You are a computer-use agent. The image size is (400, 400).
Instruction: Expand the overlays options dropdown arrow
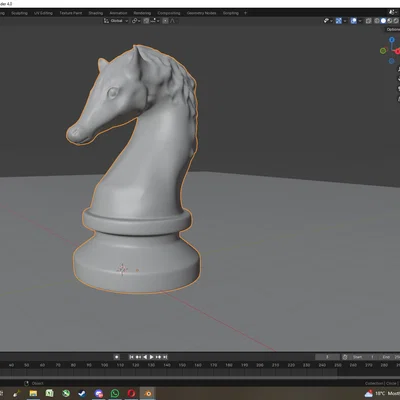pos(360,21)
